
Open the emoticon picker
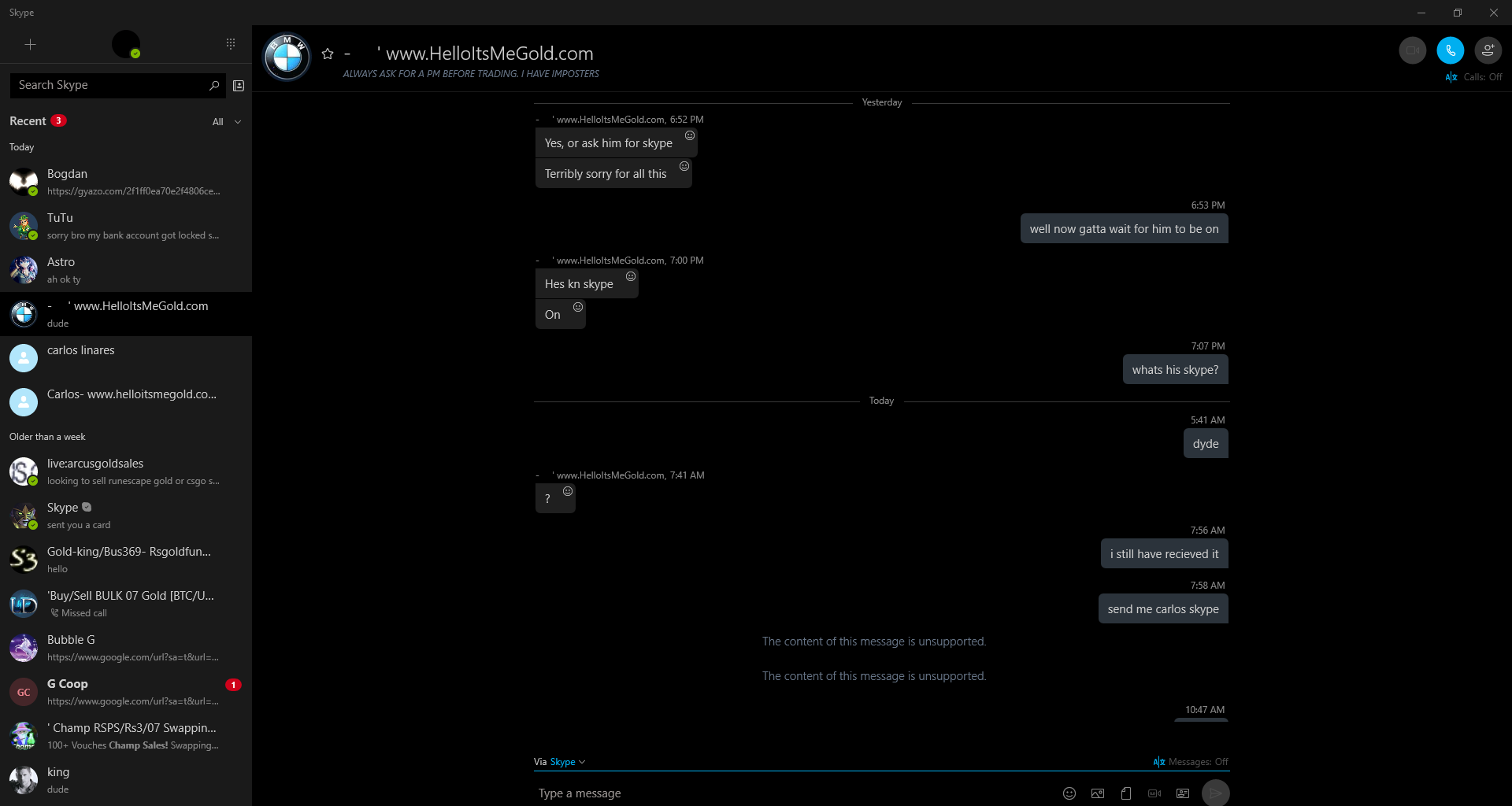[x=1069, y=793]
